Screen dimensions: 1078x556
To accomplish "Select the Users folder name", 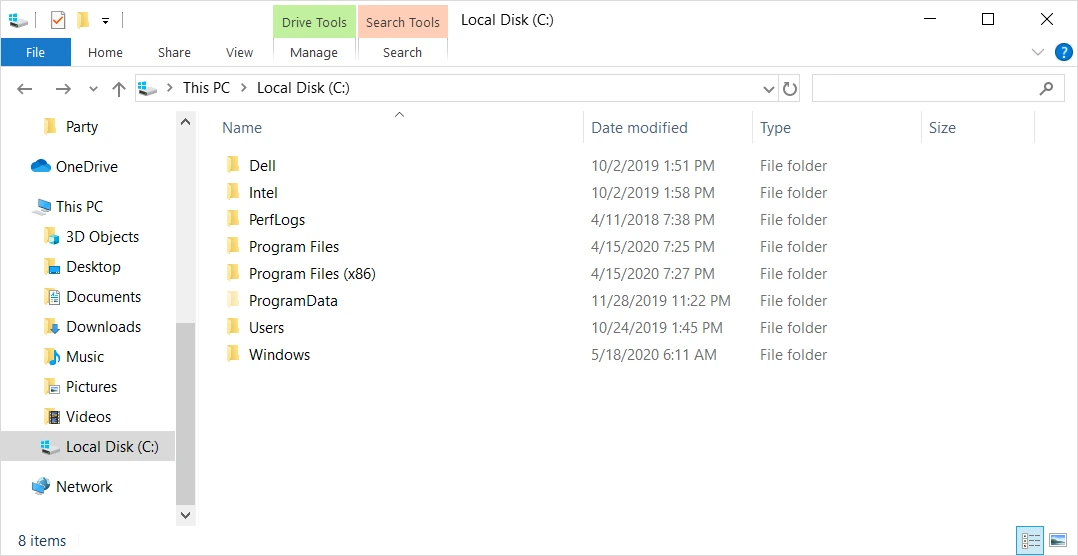I will [x=266, y=328].
